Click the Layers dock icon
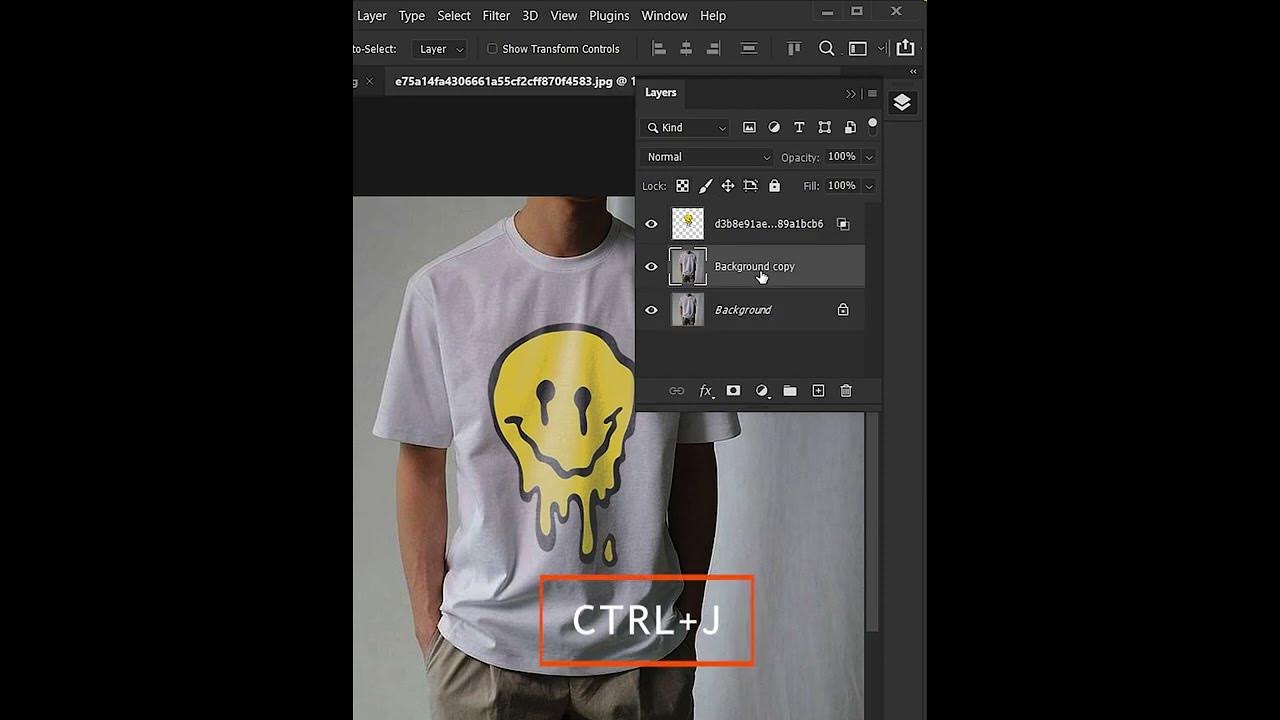 (902, 103)
